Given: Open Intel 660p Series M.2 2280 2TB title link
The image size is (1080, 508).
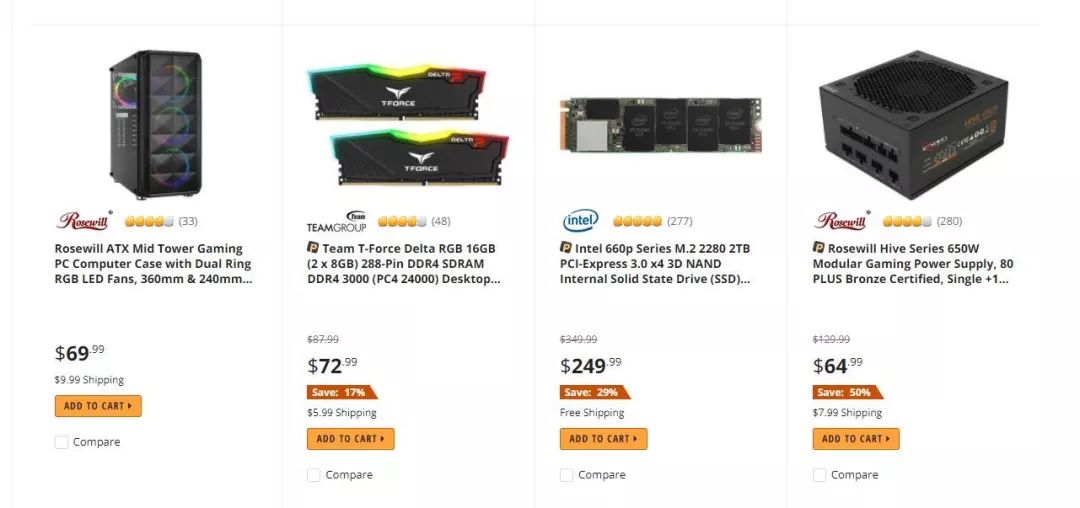Looking at the screenshot, I should point(655,264).
